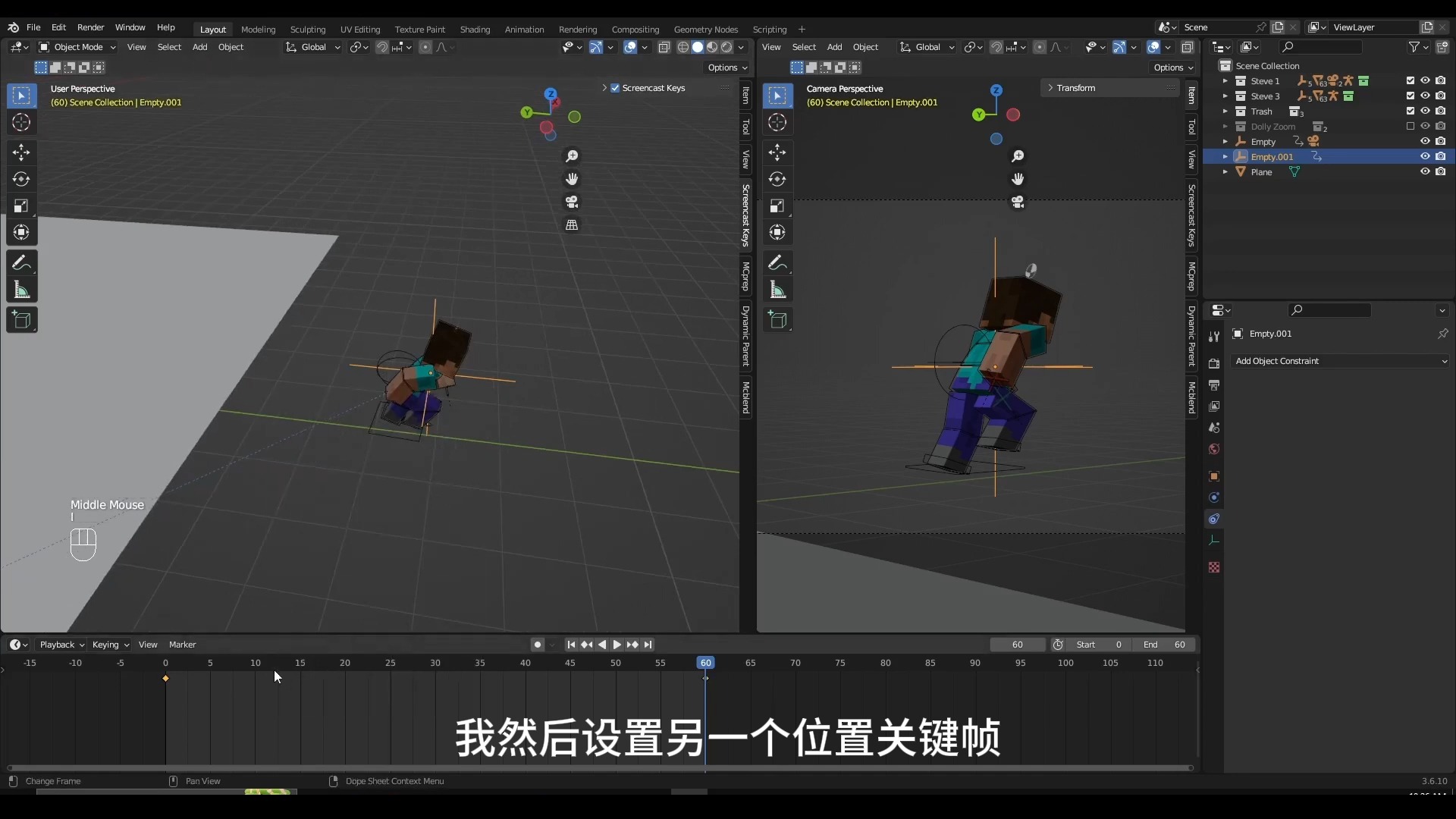
Task: Open the Object Mode dropdown
Action: pos(77,47)
